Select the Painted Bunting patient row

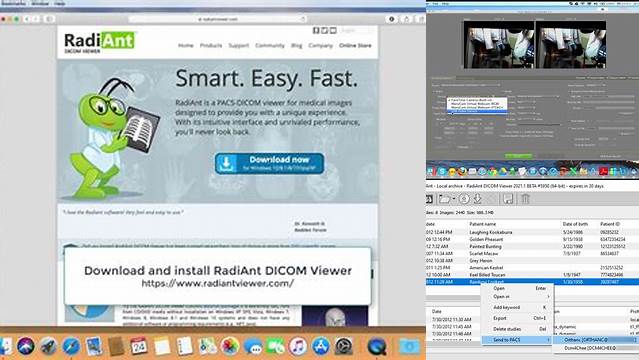coord(532,246)
